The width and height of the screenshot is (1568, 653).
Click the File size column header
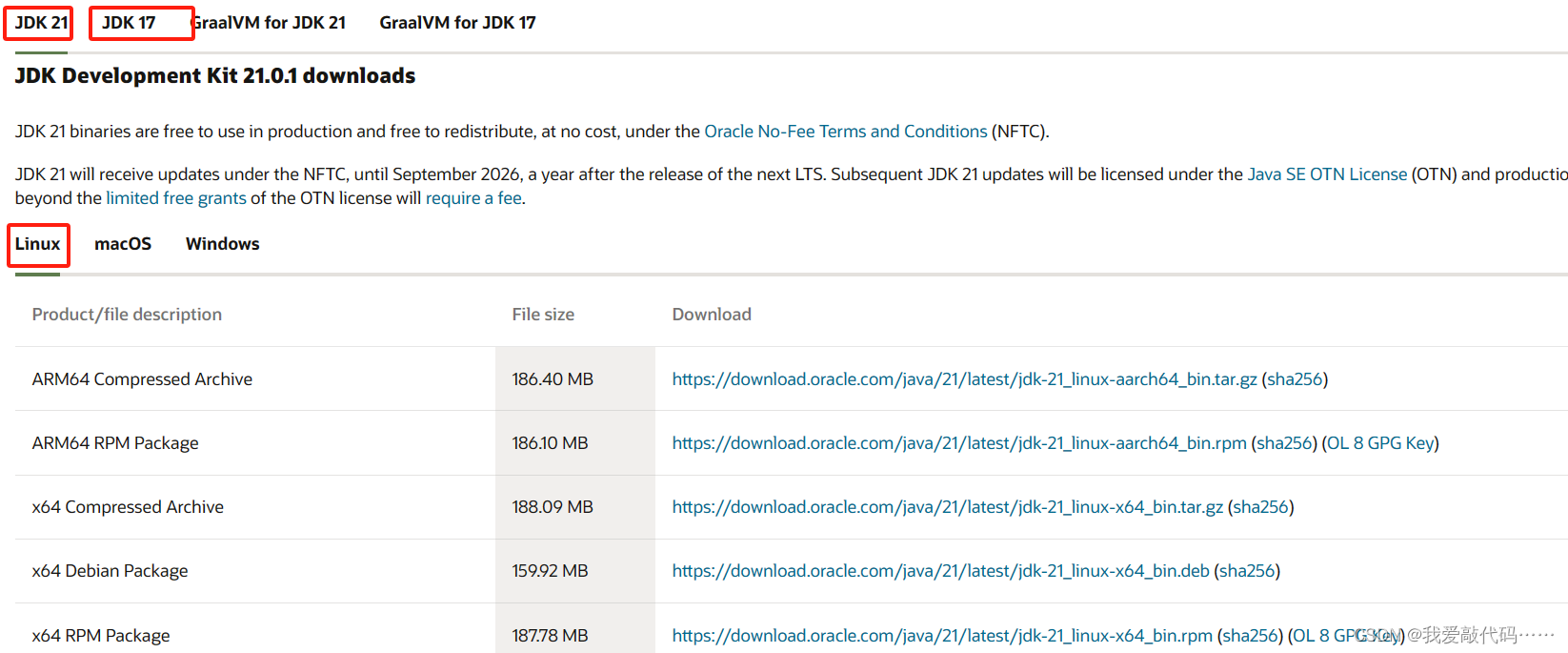tap(543, 315)
